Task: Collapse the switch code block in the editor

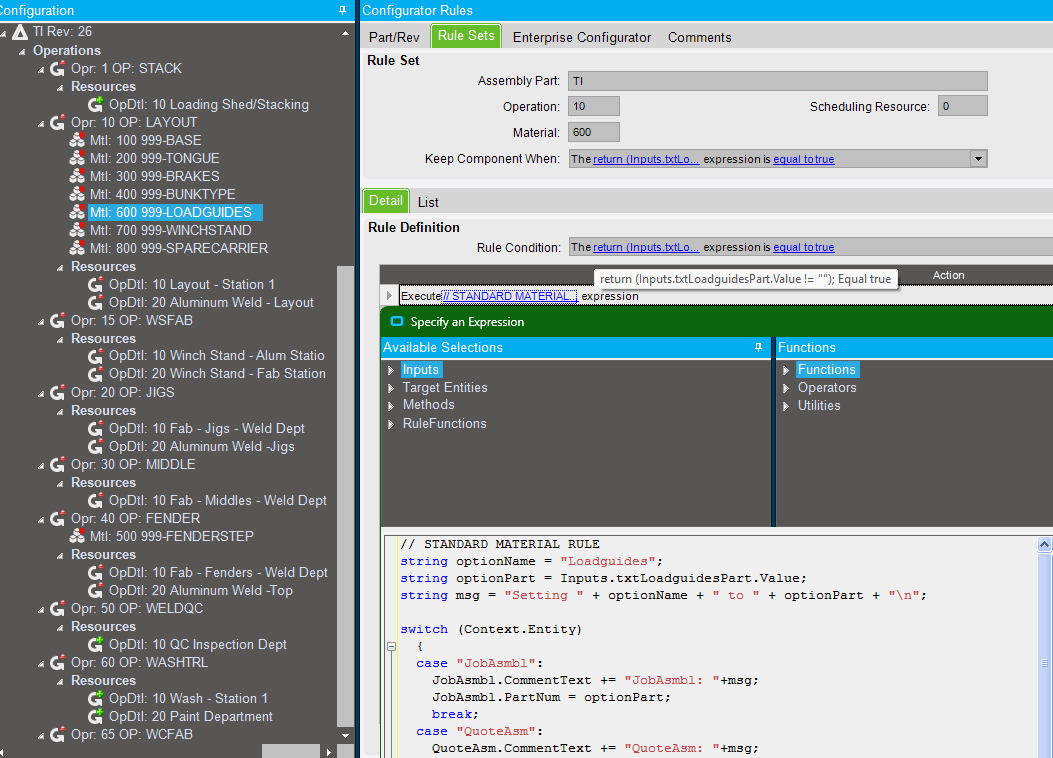Action: click(391, 647)
